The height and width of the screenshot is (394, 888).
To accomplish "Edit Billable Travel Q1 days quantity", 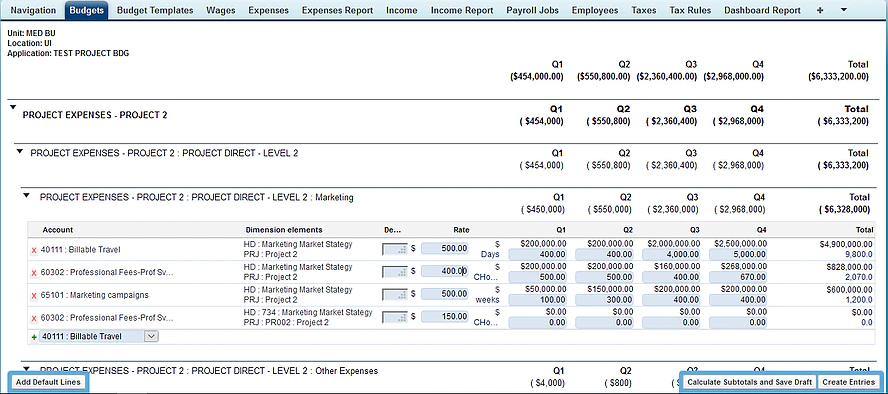I will click(537, 255).
